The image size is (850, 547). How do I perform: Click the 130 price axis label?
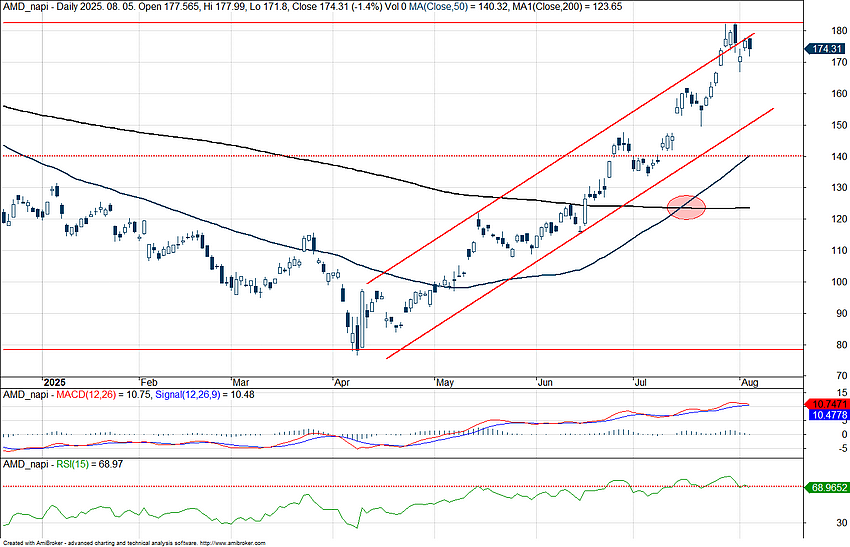(x=839, y=187)
